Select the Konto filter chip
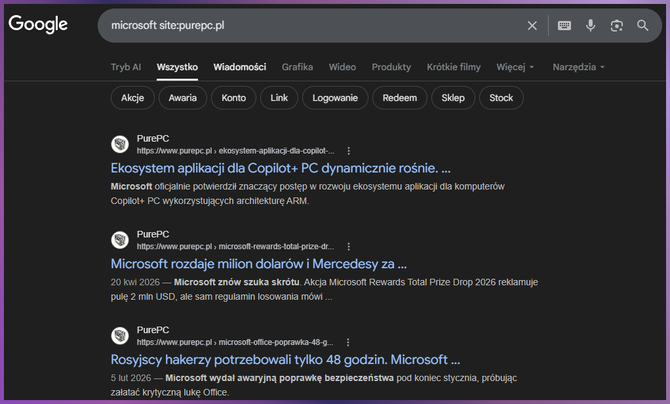The height and width of the screenshot is (404, 670). (x=233, y=98)
